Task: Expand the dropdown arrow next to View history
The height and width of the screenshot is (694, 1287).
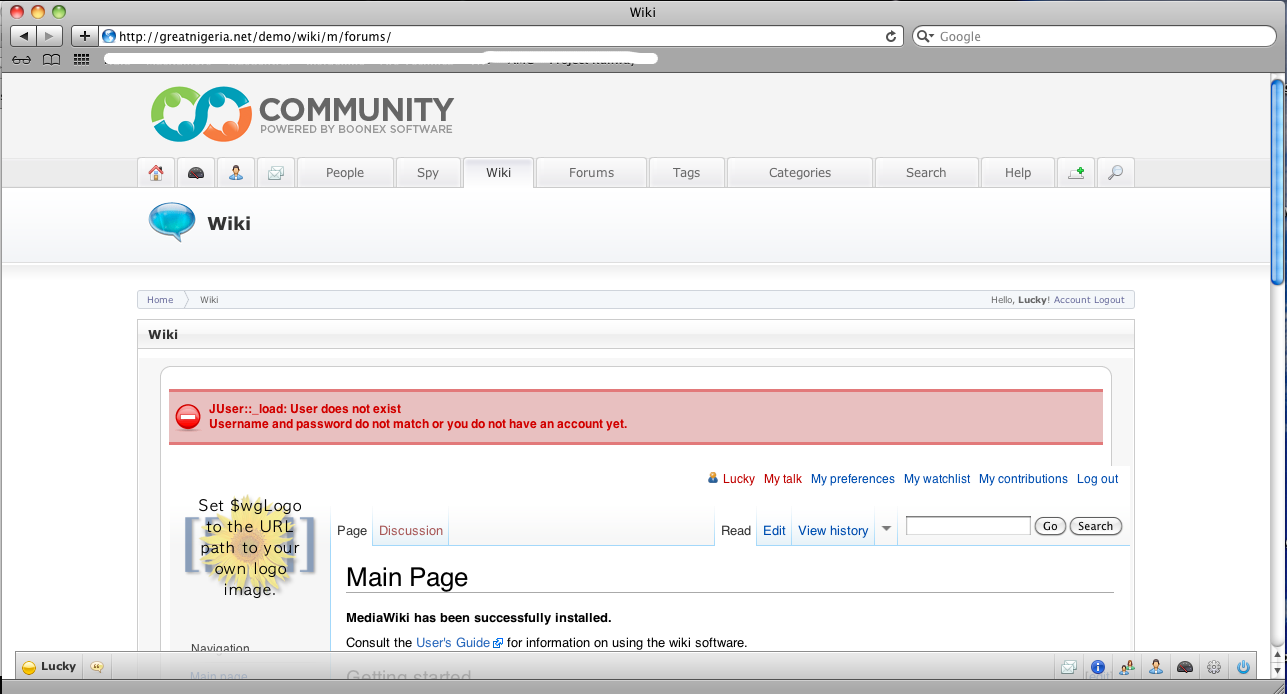Action: (886, 530)
